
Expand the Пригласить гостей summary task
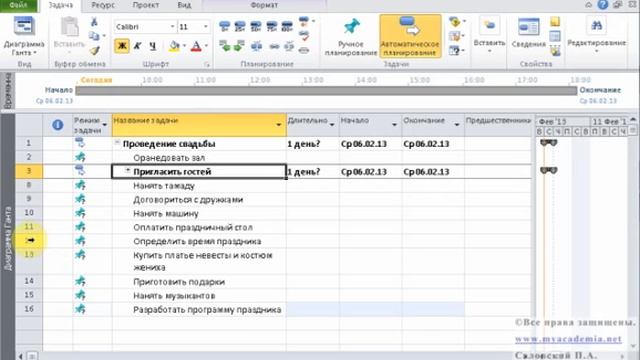point(128,171)
